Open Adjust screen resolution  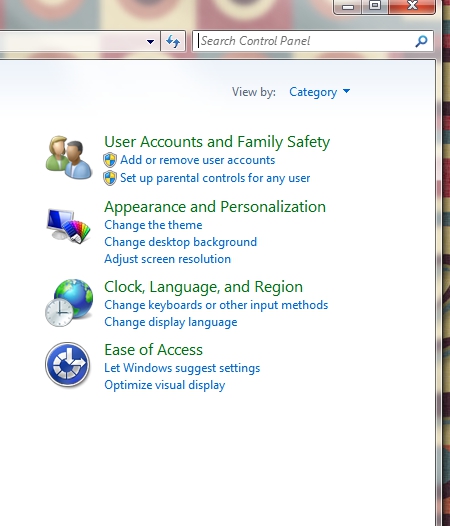pos(167,259)
